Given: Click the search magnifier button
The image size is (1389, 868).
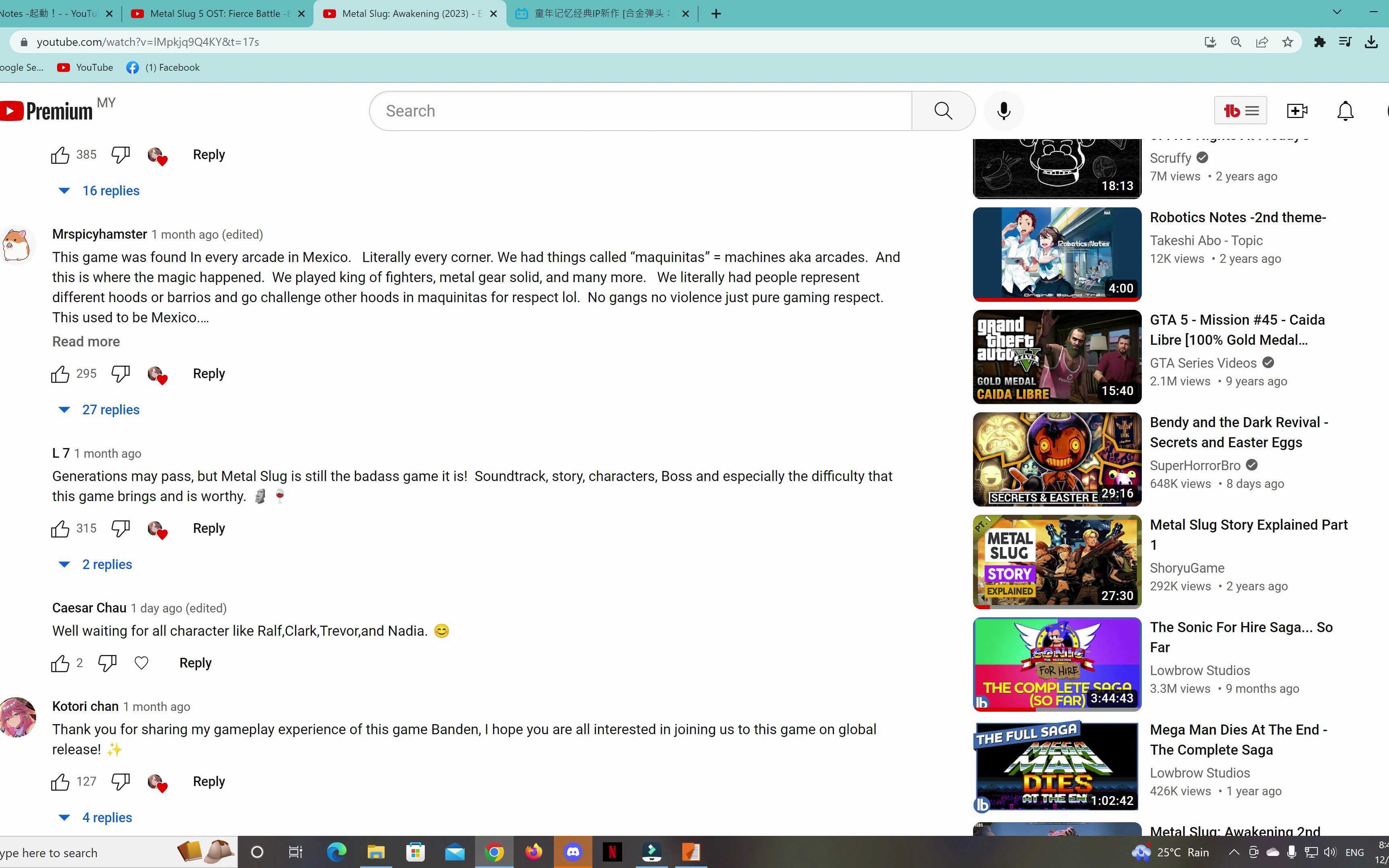Looking at the screenshot, I should (x=943, y=111).
